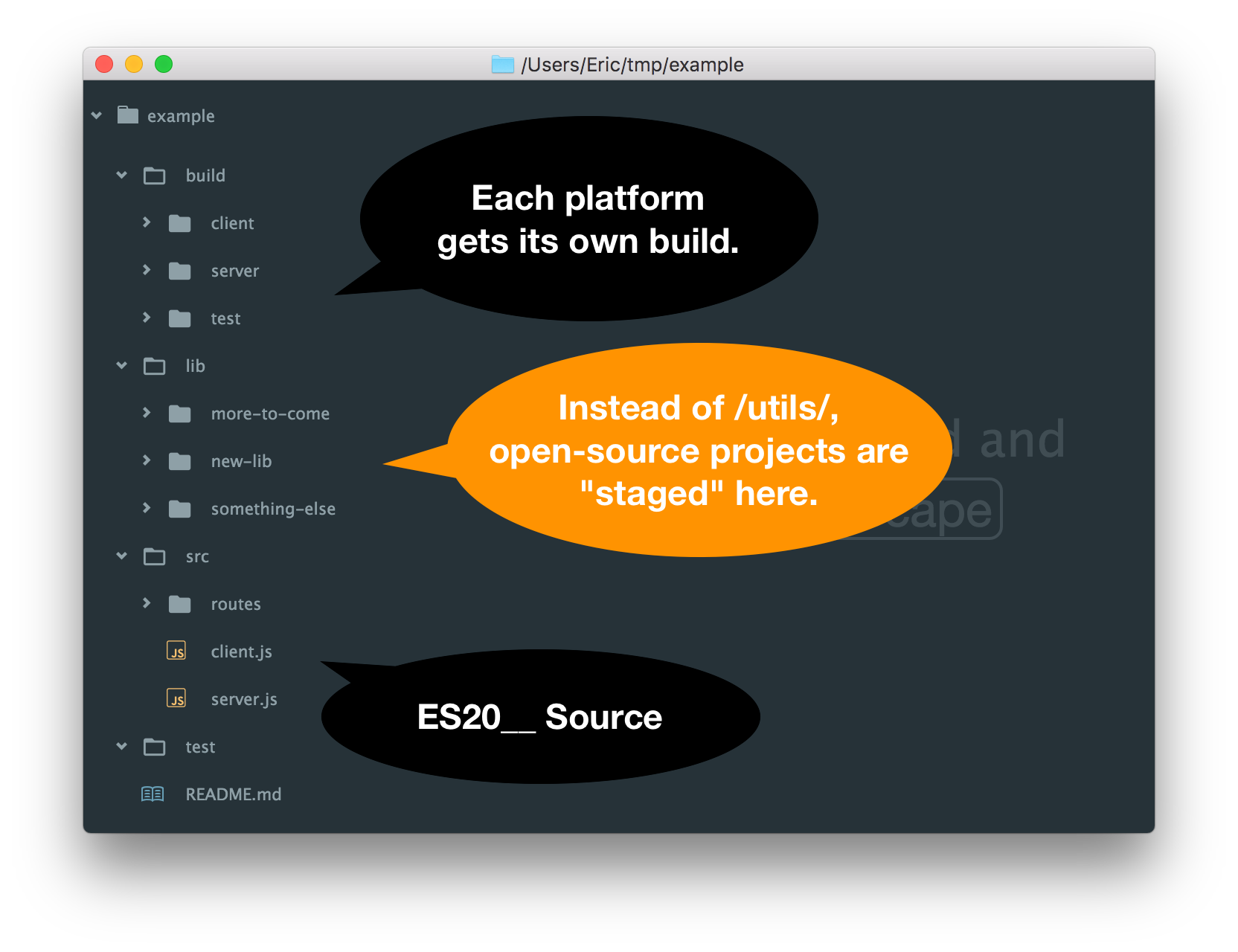Close the window with the red button
The image size is (1238, 952).
click(x=104, y=64)
